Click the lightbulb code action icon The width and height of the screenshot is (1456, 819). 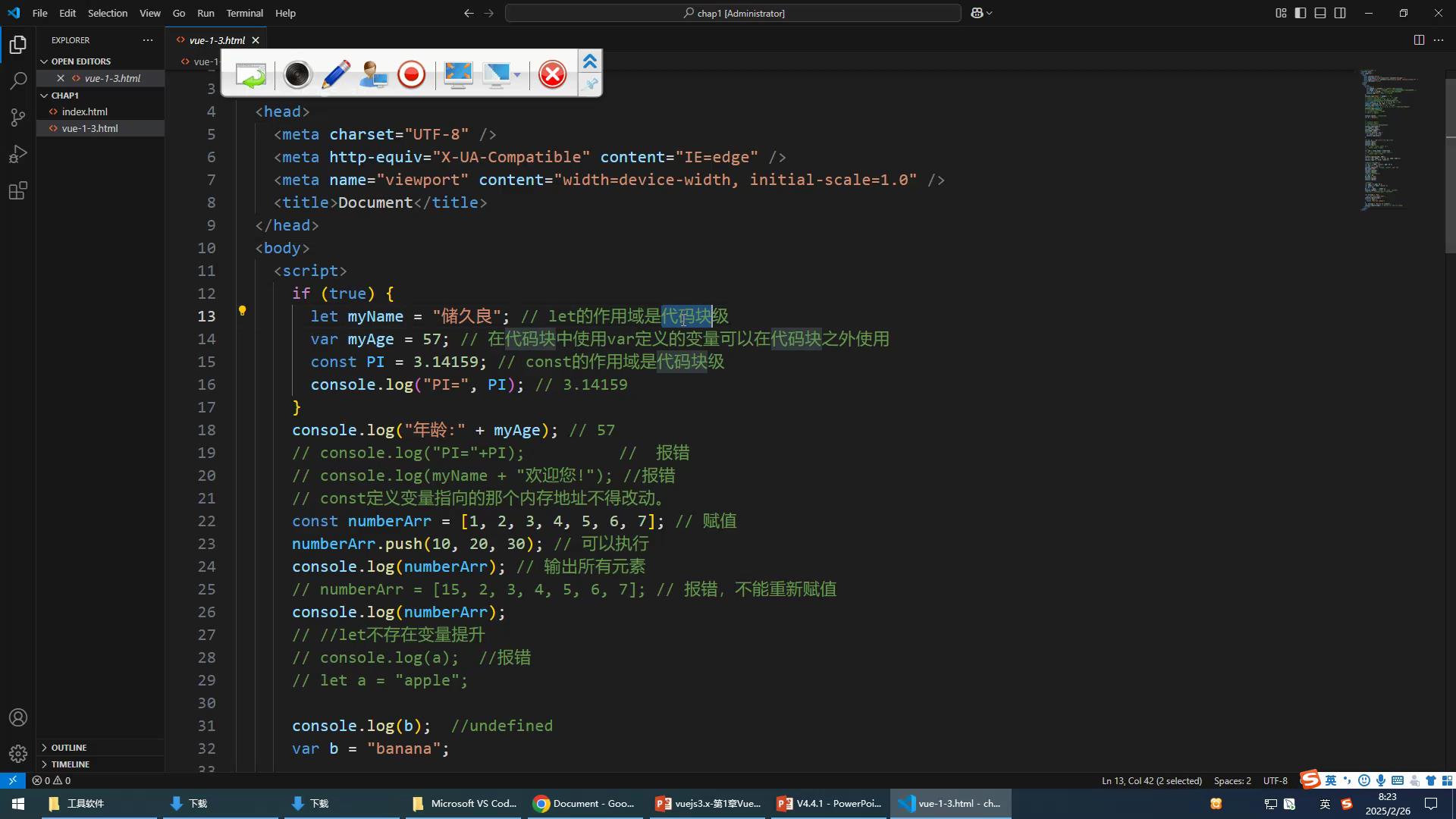coord(242,311)
